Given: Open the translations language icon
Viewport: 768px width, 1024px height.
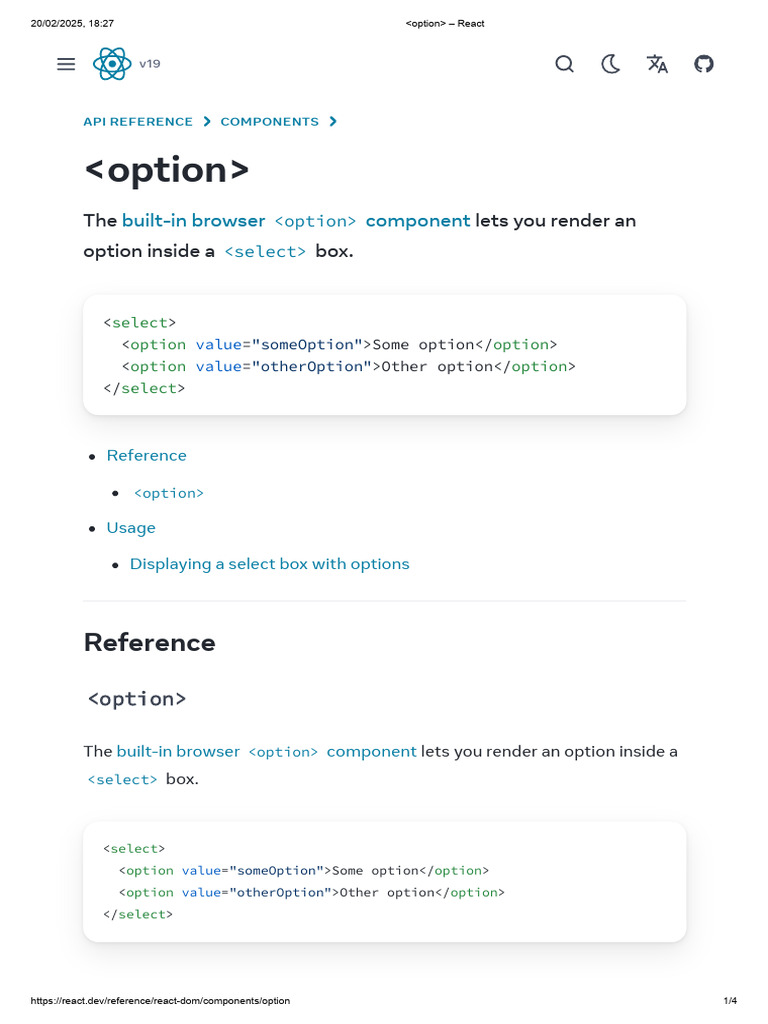Looking at the screenshot, I should 657,64.
